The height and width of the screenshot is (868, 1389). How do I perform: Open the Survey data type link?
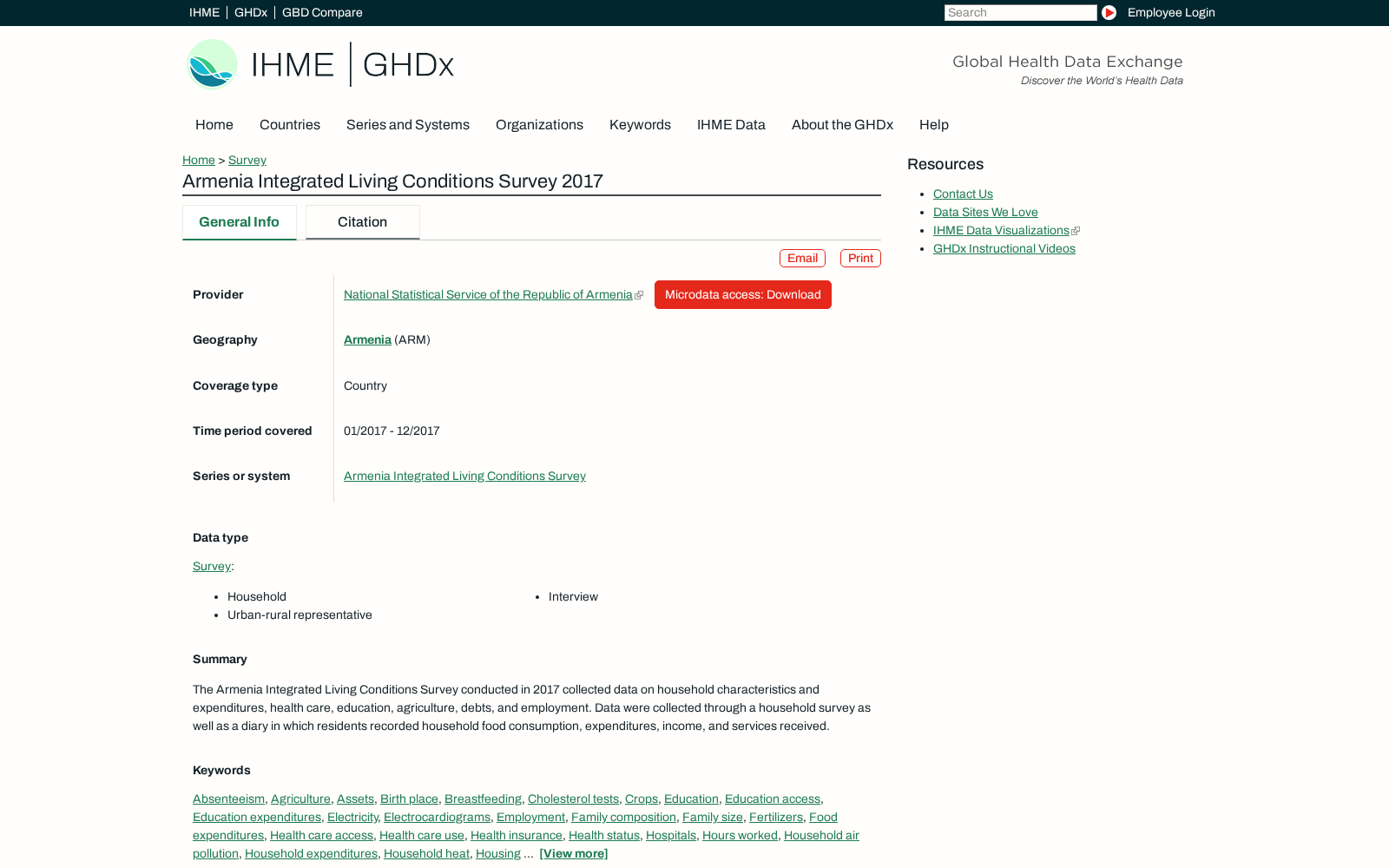click(x=212, y=566)
